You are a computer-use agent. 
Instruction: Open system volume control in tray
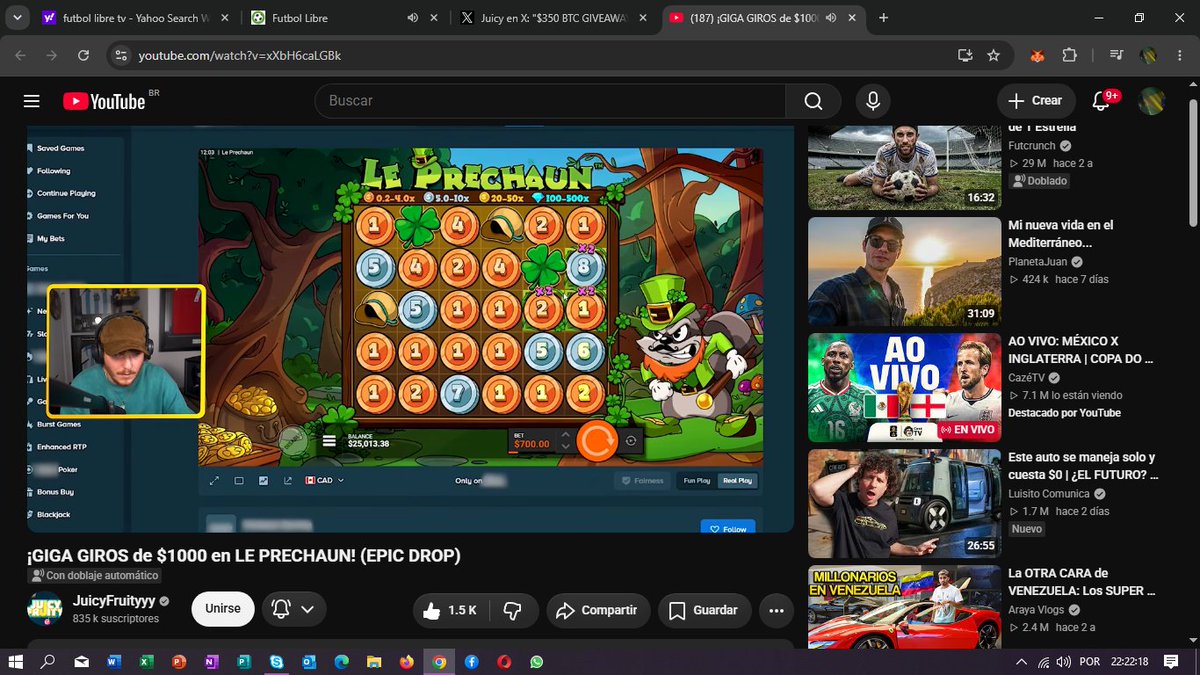1065,662
